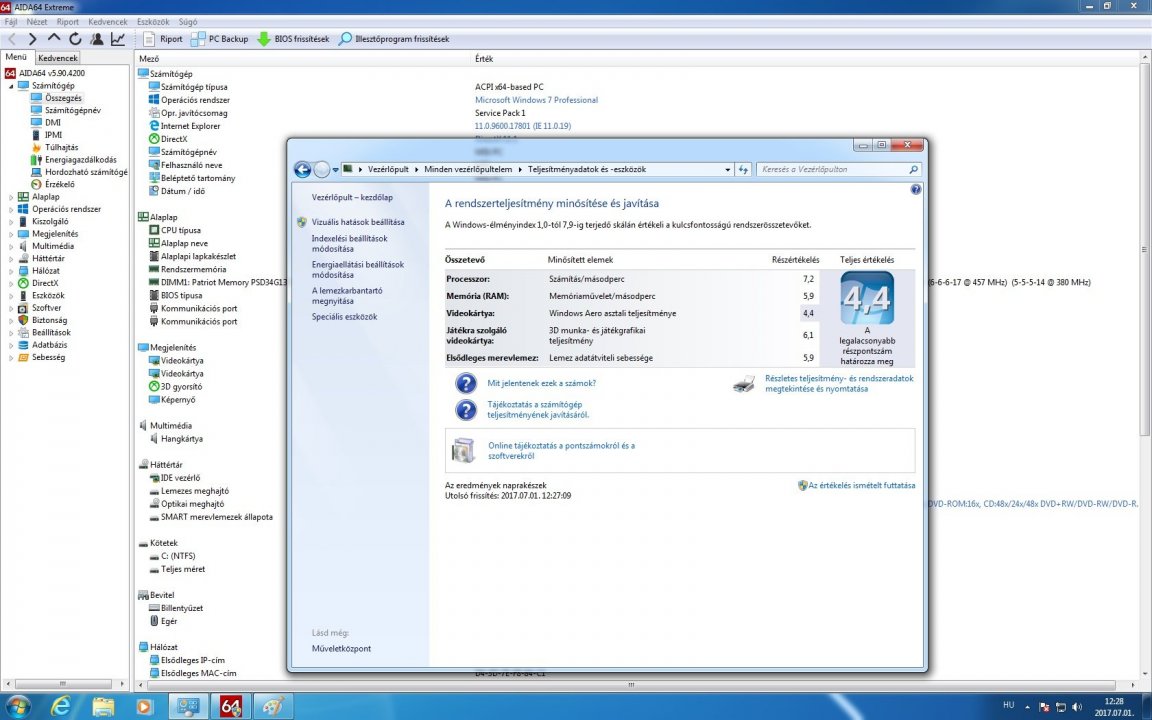Open the Súgó menu
The width and height of the screenshot is (1152, 720).
tap(187, 22)
